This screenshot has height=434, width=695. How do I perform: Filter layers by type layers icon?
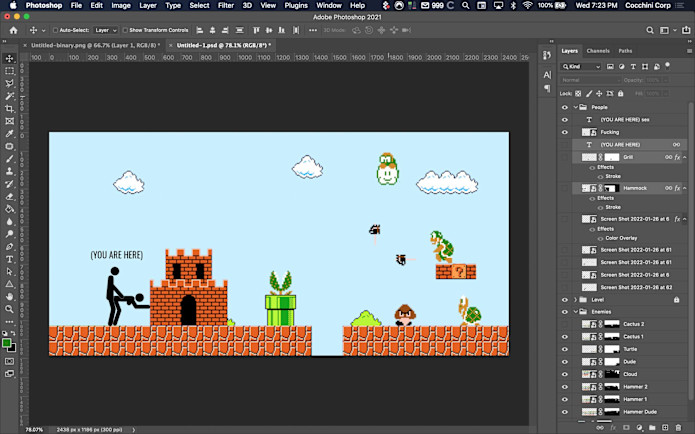(633, 66)
